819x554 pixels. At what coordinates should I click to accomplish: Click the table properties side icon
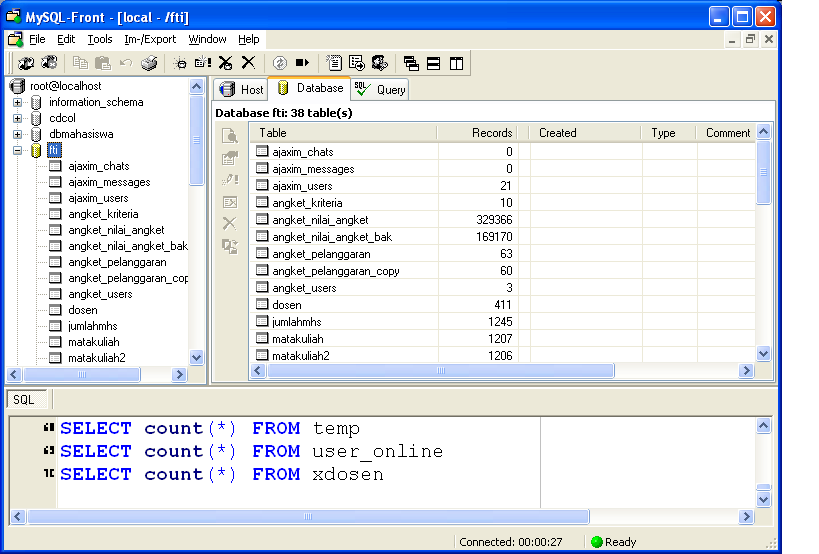click(x=230, y=158)
